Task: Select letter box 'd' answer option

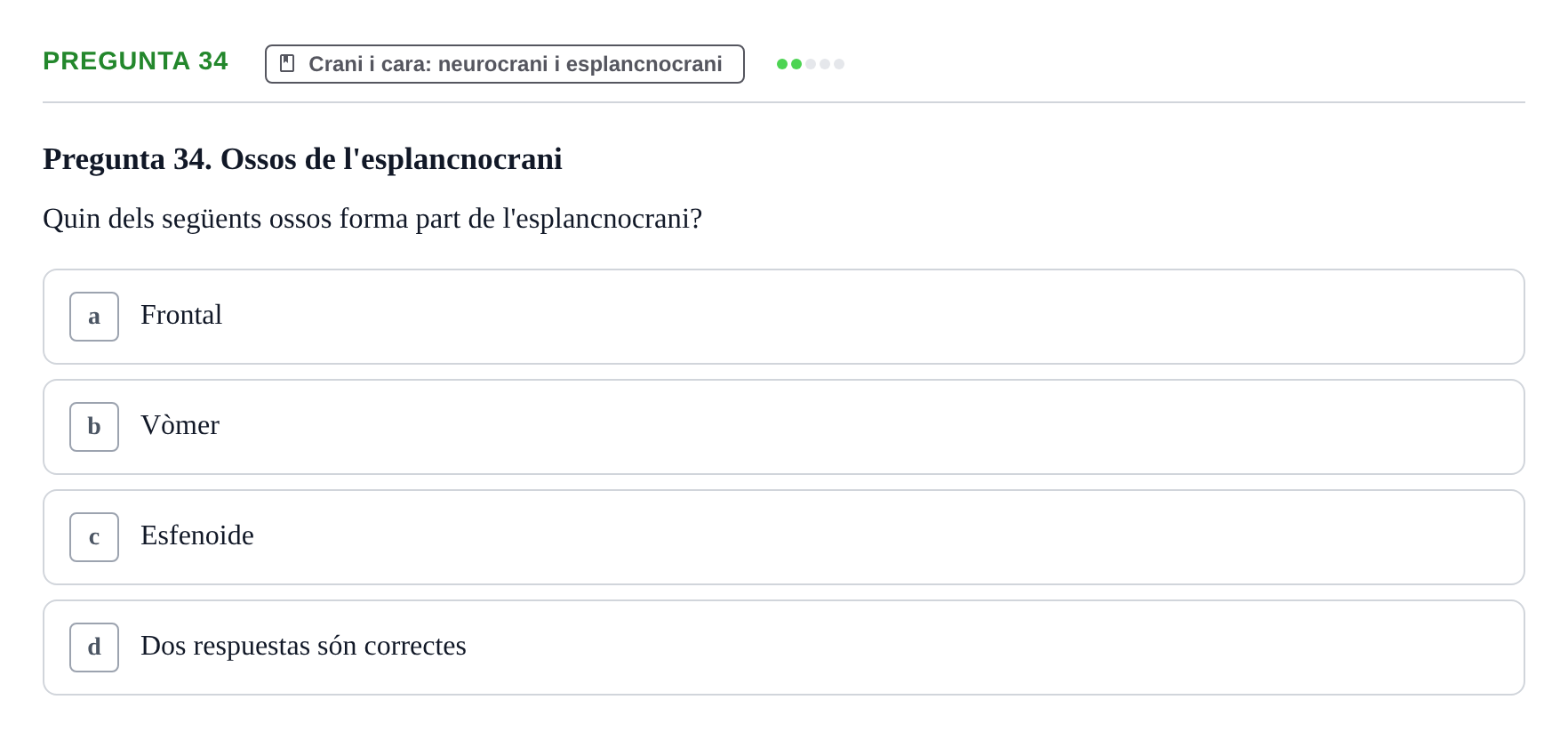Action: tap(94, 647)
